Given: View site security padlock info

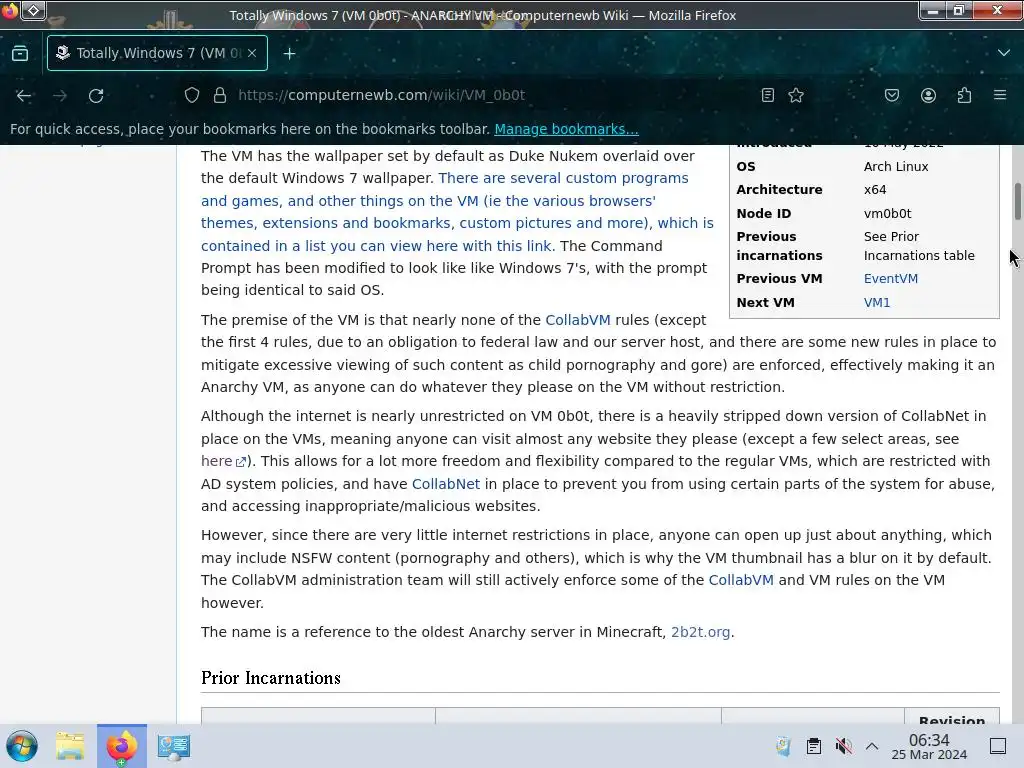Looking at the screenshot, I should click(x=220, y=95).
